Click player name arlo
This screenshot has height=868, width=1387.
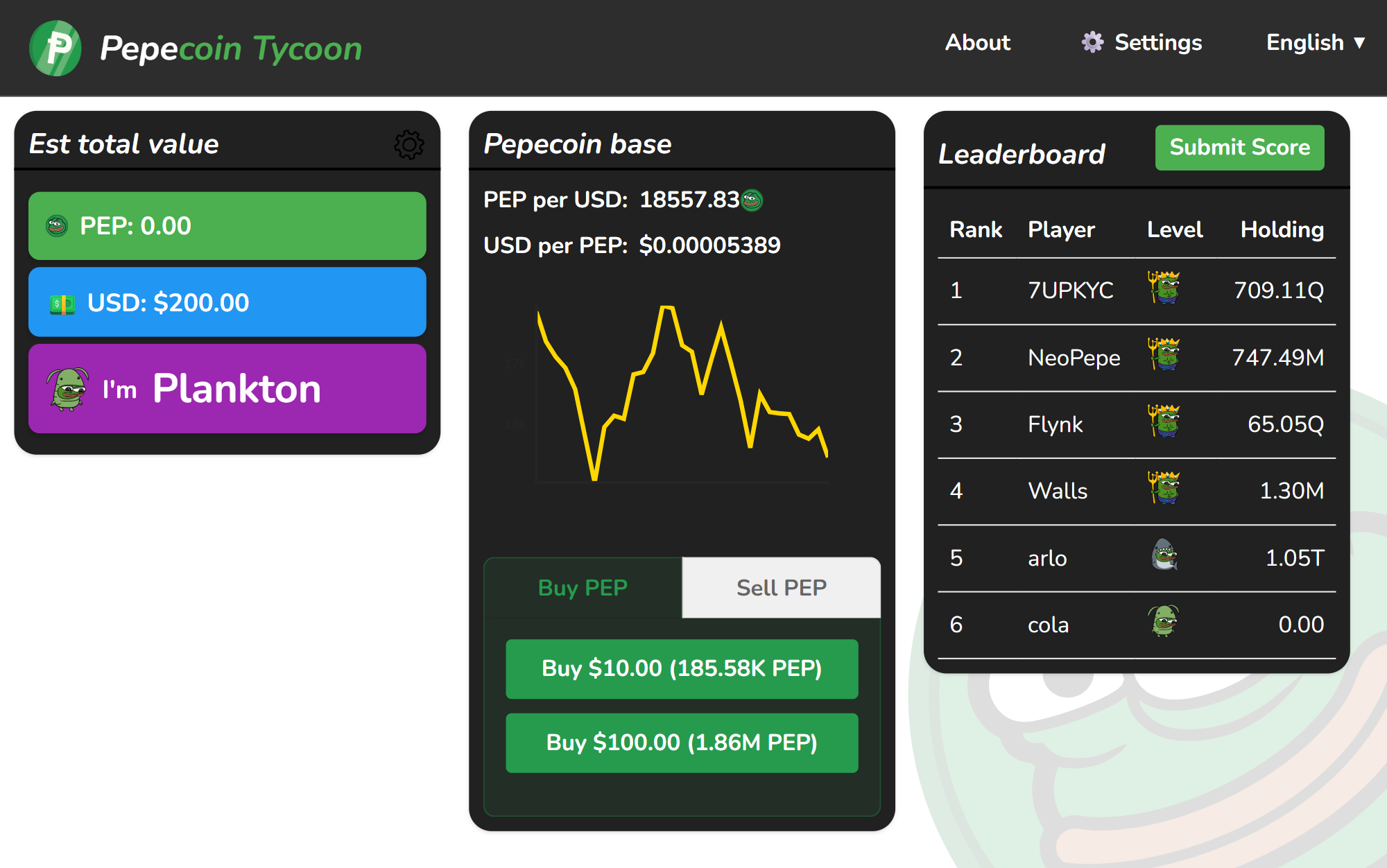(1047, 557)
